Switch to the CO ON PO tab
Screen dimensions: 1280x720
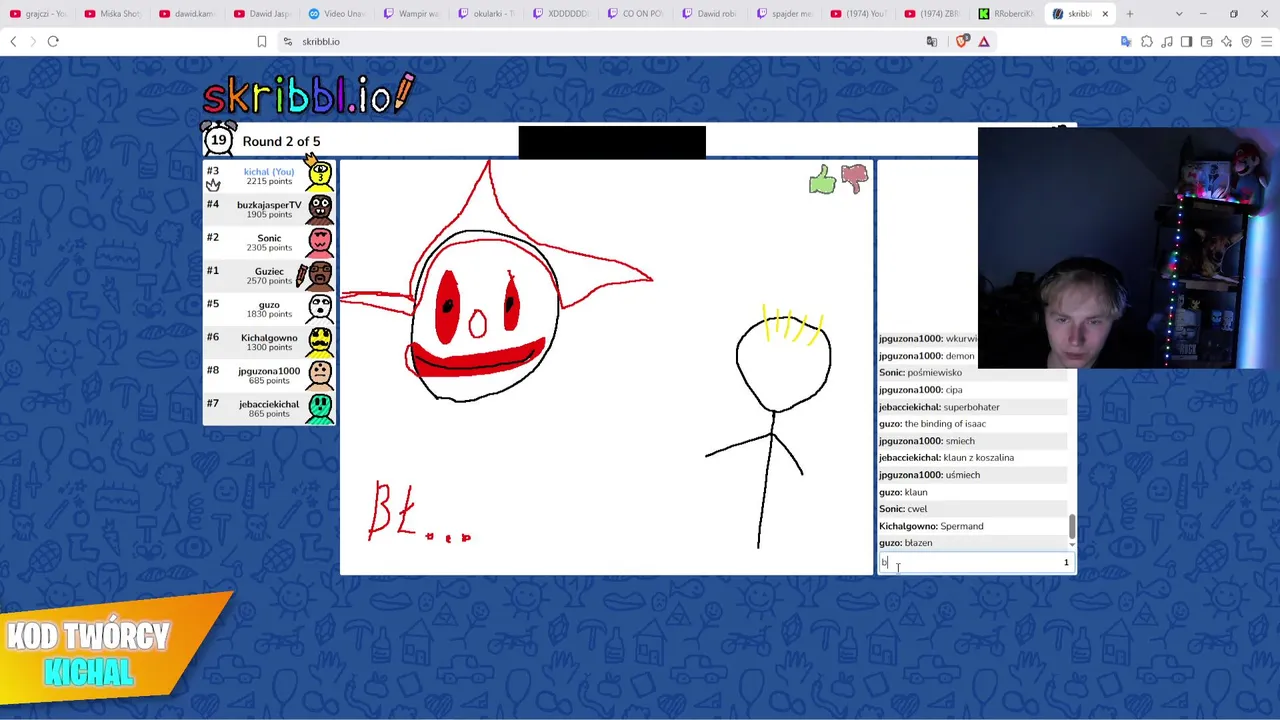[637, 14]
